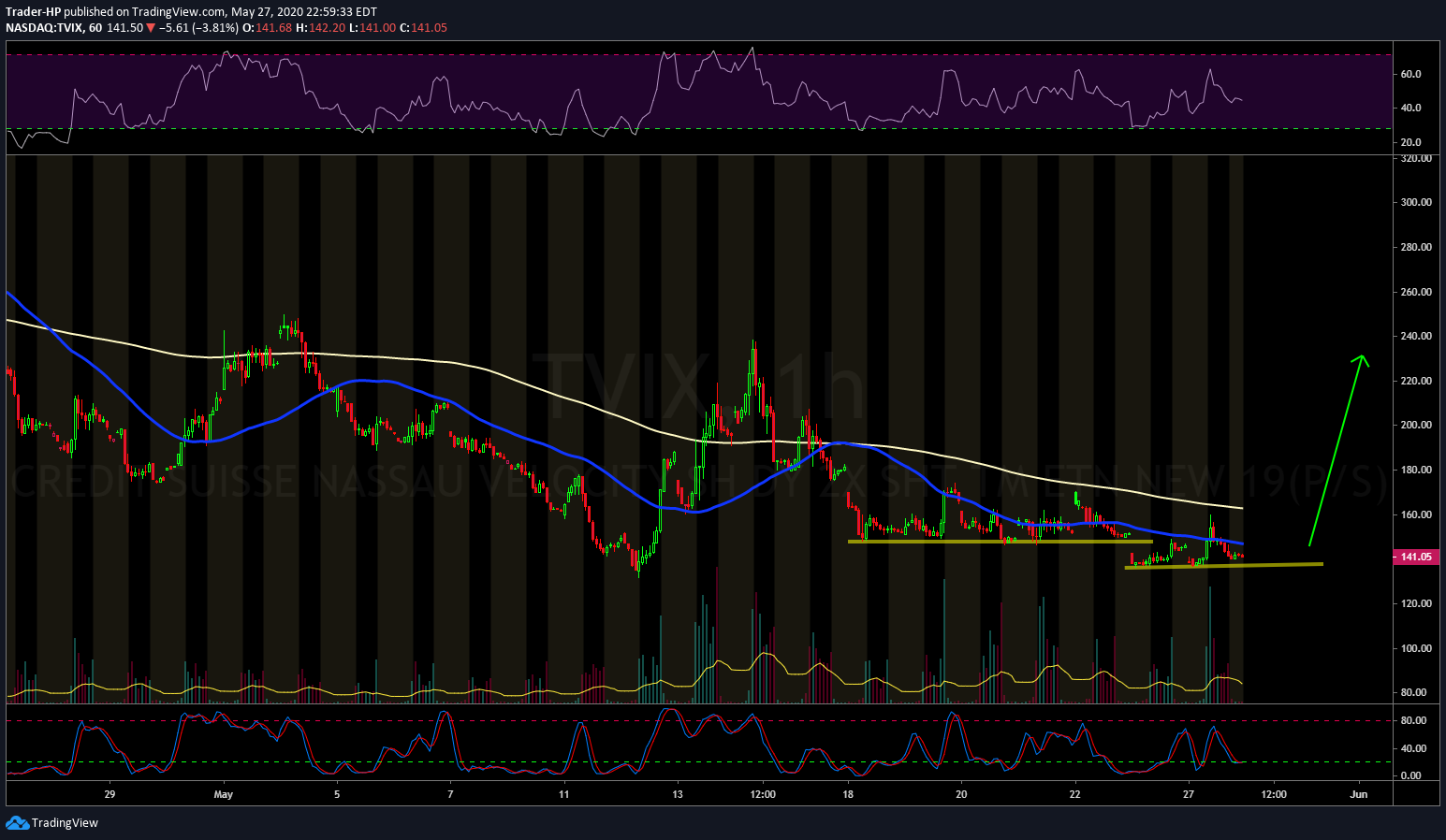This screenshot has height=840, width=1446.
Task: Click the 11 date label on time axis
Action: [563, 794]
